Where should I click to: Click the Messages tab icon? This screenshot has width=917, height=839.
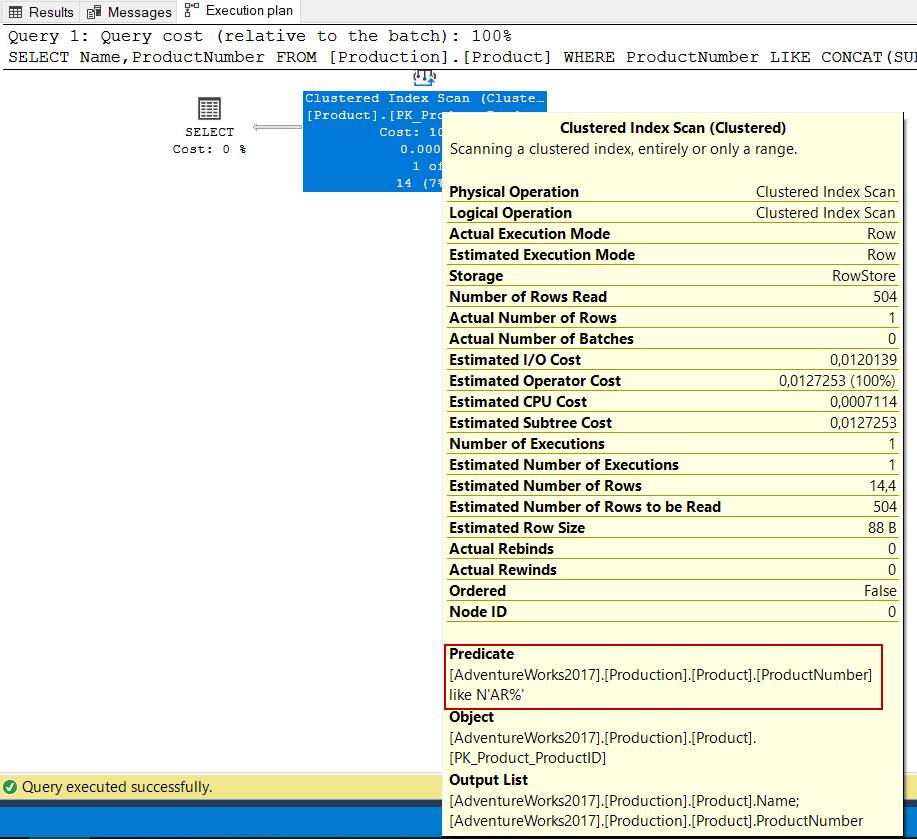click(x=94, y=12)
